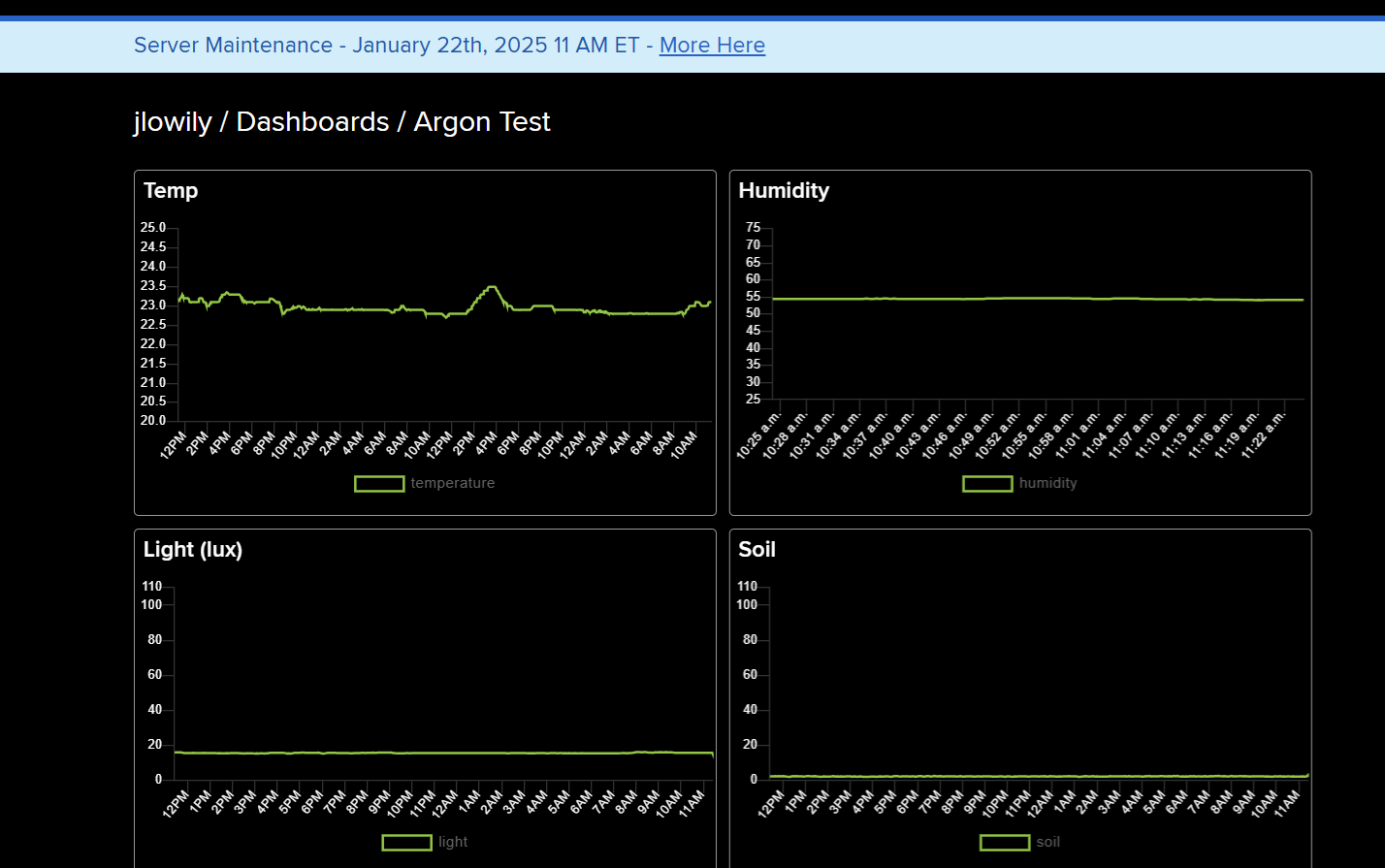Click the Temp chart title
This screenshot has height=868, width=1385.
click(171, 191)
